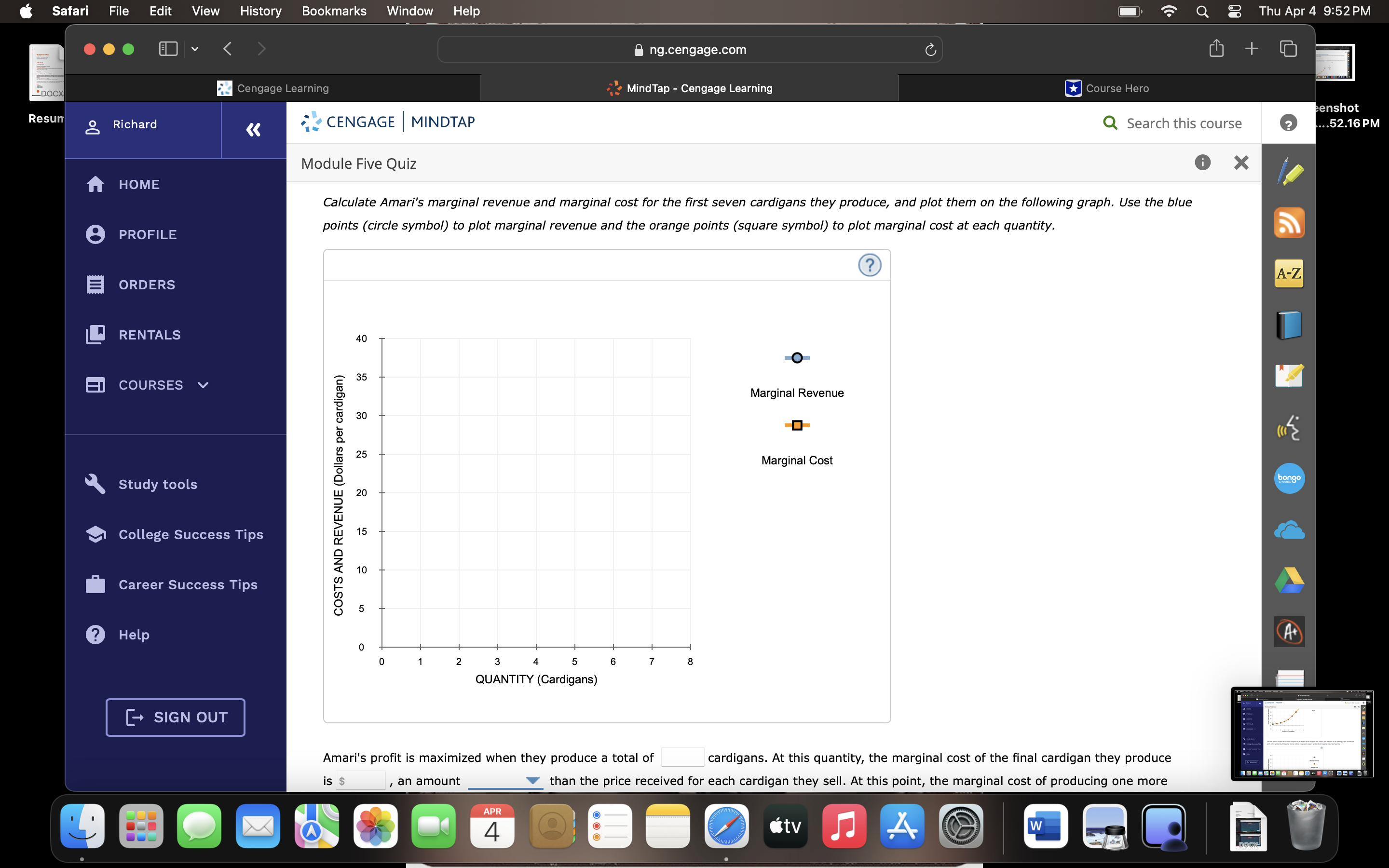Click the question mark help icon on the graph
1389x868 pixels.
(x=870, y=265)
